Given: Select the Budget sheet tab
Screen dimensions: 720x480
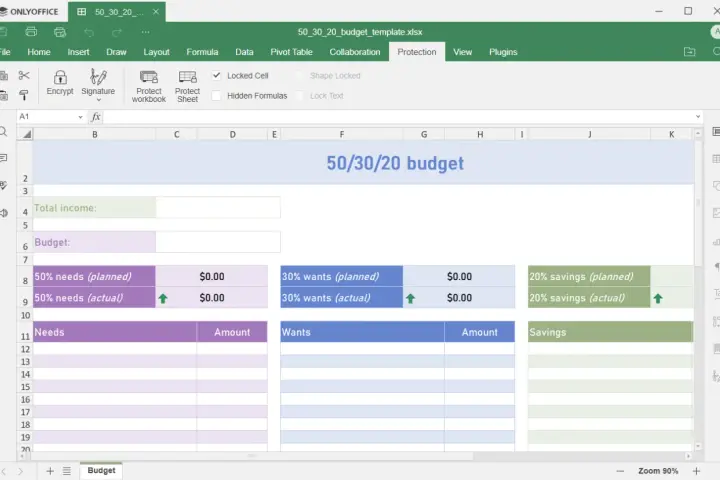Looking at the screenshot, I should click(101, 470).
